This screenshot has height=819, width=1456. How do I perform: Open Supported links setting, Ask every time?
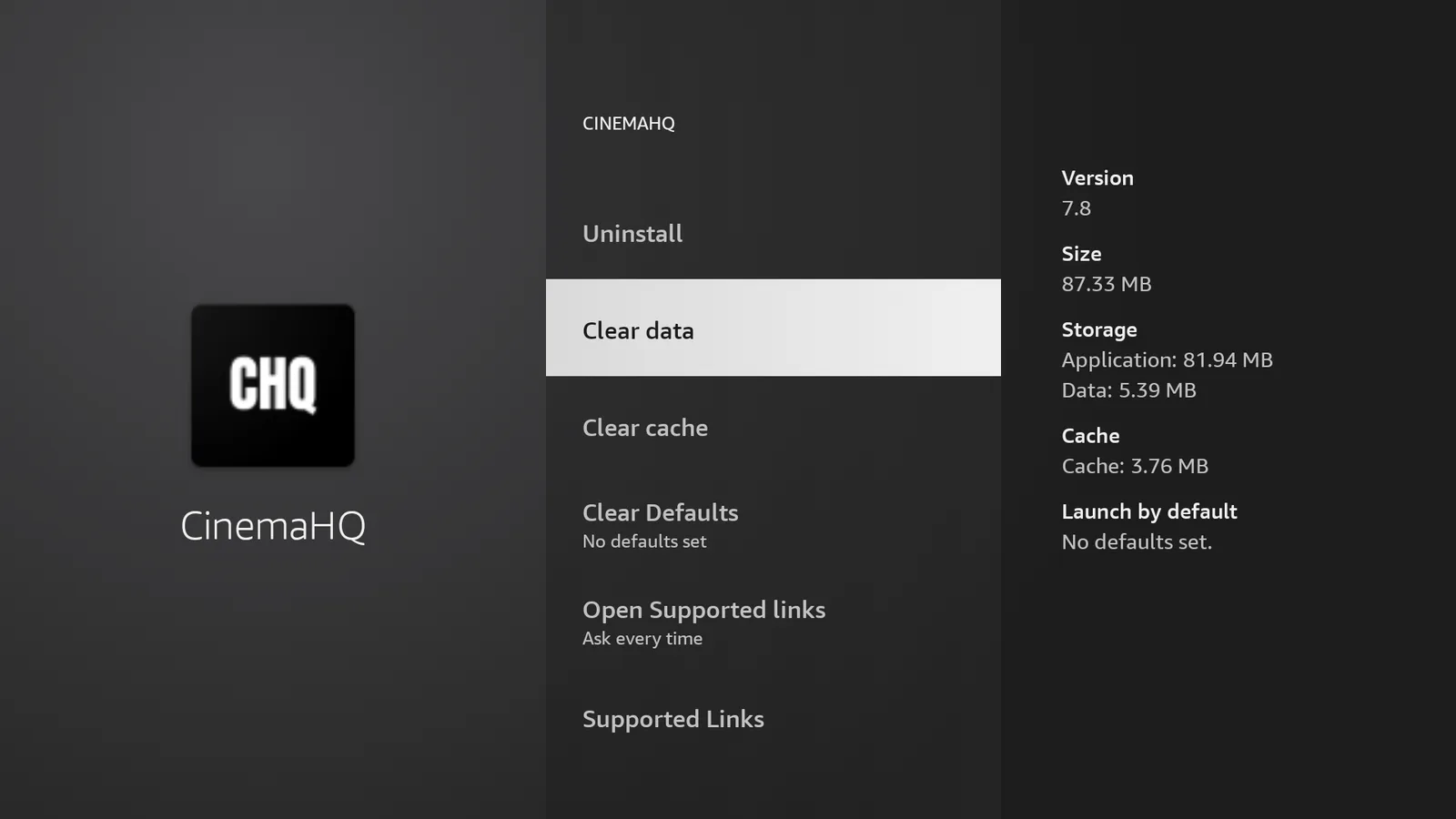point(773,622)
